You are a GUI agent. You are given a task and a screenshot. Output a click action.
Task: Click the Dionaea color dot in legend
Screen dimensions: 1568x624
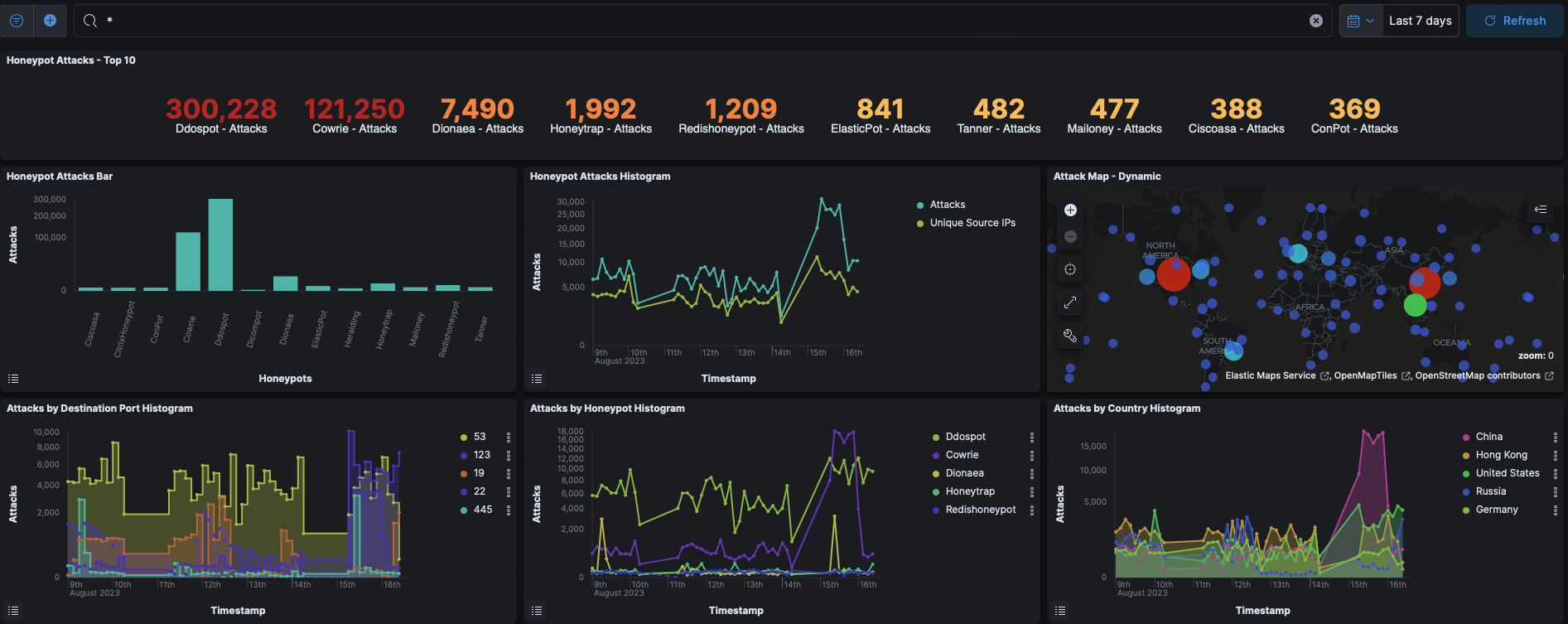[936, 474]
